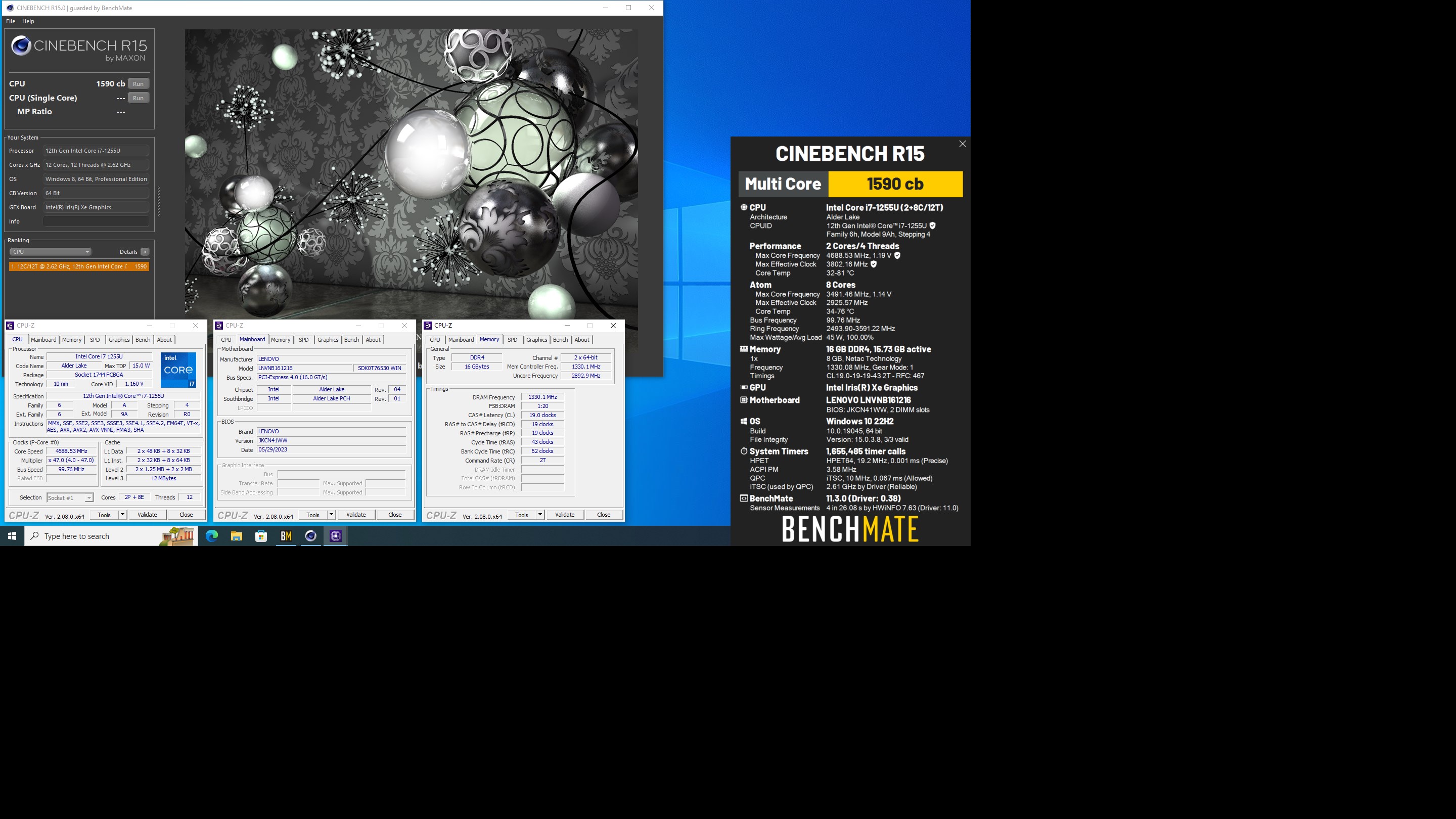Launch Microsoft Edge from the taskbar

tap(212, 536)
